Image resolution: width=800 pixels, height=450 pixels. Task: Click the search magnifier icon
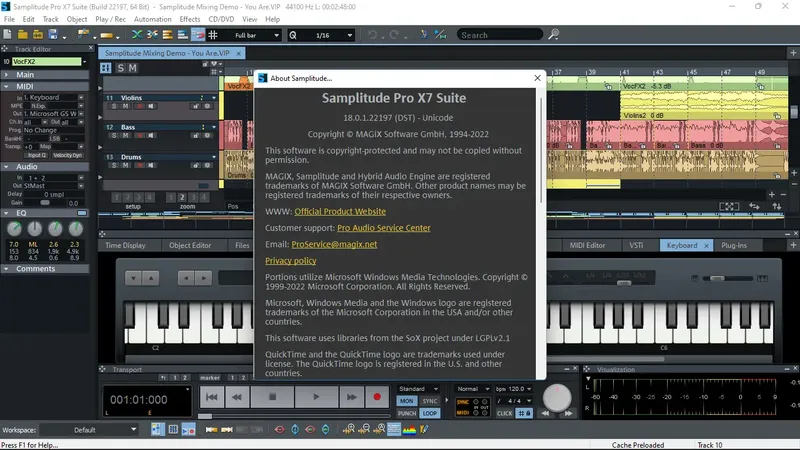coord(554,35)
